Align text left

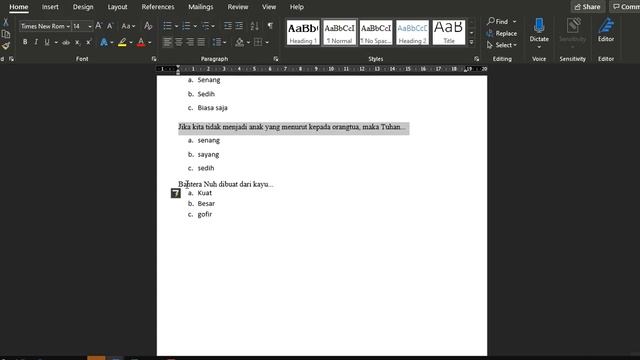(167, 42)
